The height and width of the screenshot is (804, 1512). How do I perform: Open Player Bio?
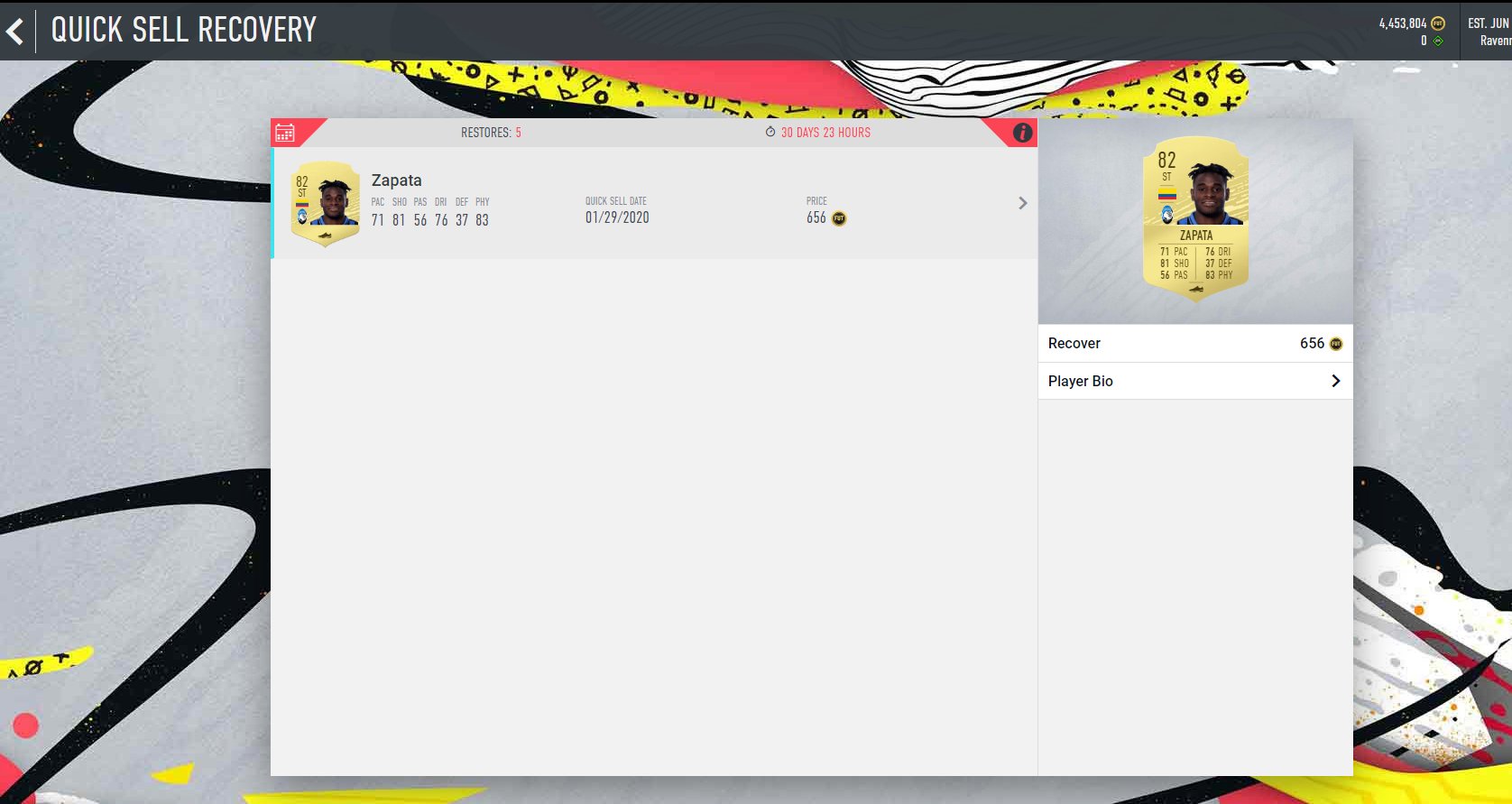(1195, 381)
